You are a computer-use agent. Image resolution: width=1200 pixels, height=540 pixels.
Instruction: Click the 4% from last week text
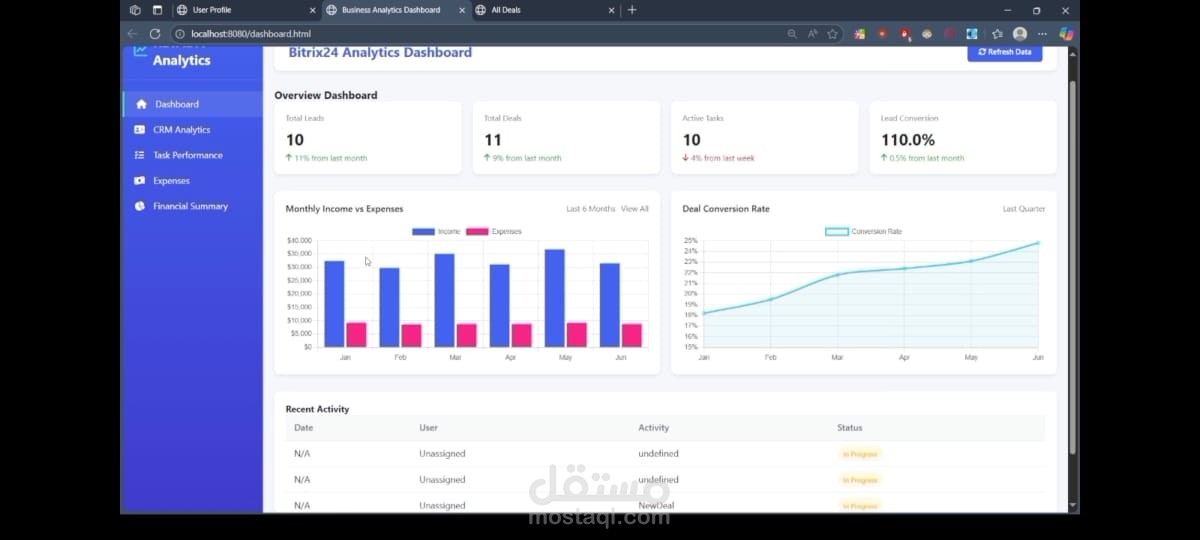[723, 158]
